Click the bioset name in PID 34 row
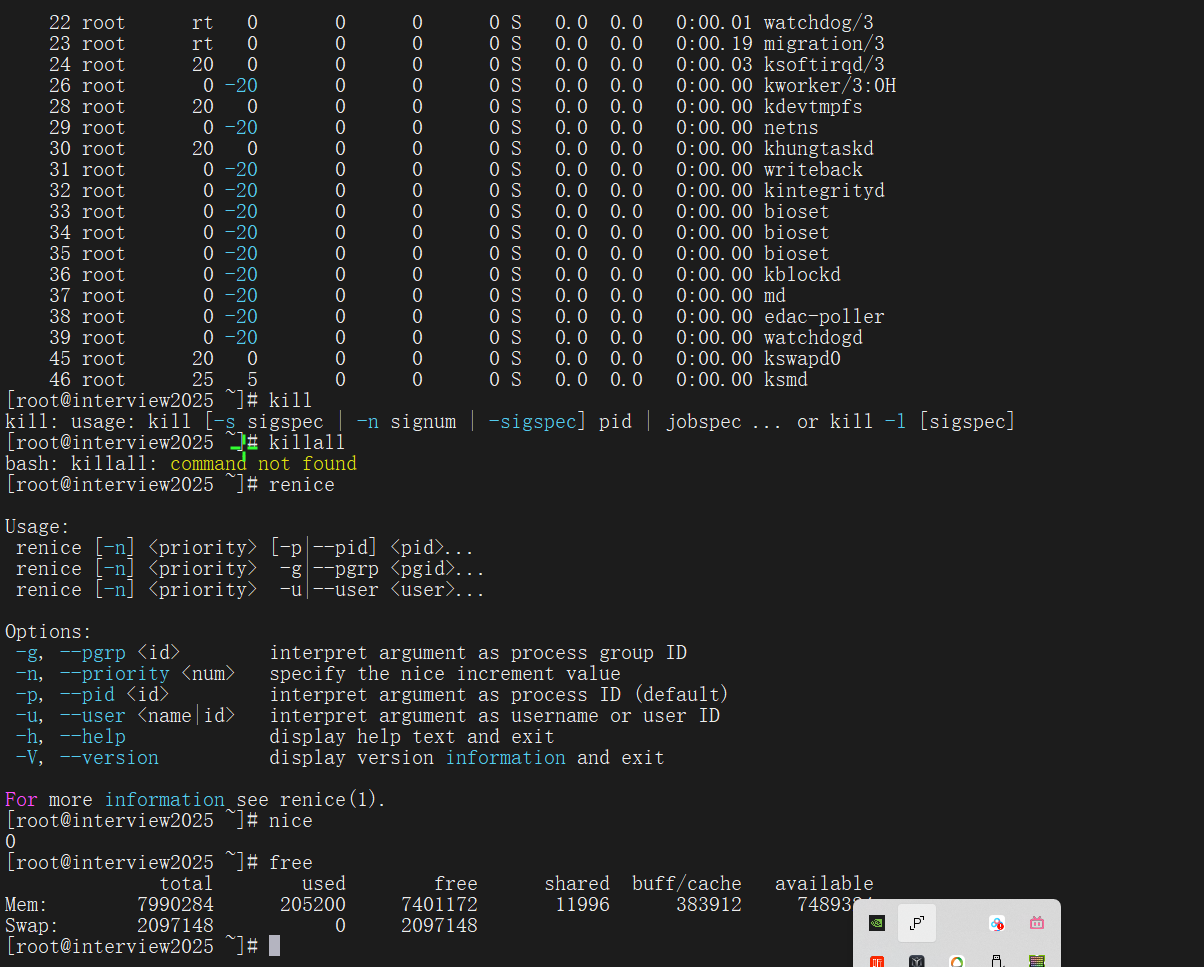The image size is (1204, 967). pos(796,232)
